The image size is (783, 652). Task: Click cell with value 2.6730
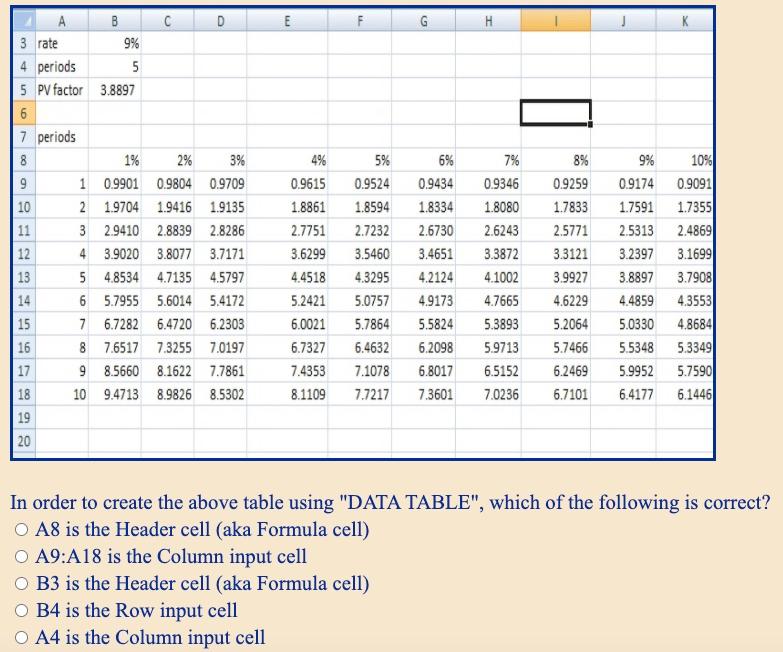[423, 231]
